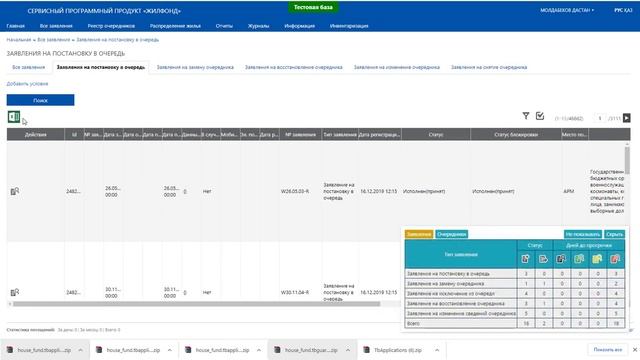Select the Заявления tab in the widget
The height and width of the screenshot is (360, 640).
click(419, 234)
